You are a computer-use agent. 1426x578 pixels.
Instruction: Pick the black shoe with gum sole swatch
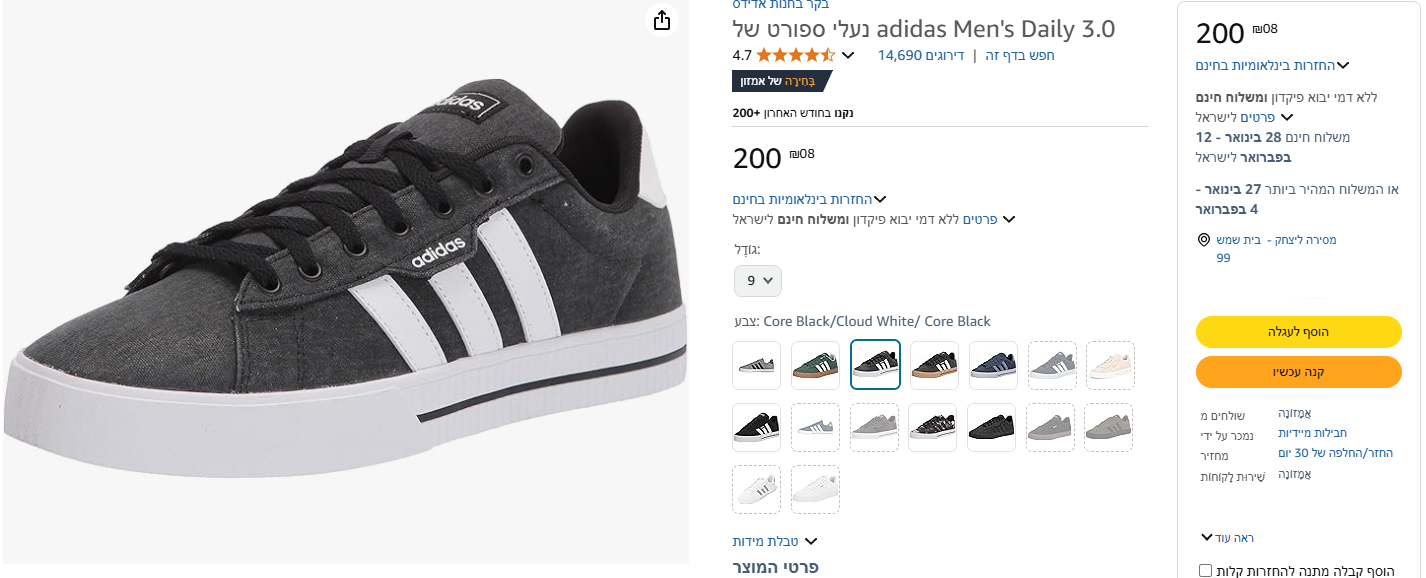coord(934,366)
